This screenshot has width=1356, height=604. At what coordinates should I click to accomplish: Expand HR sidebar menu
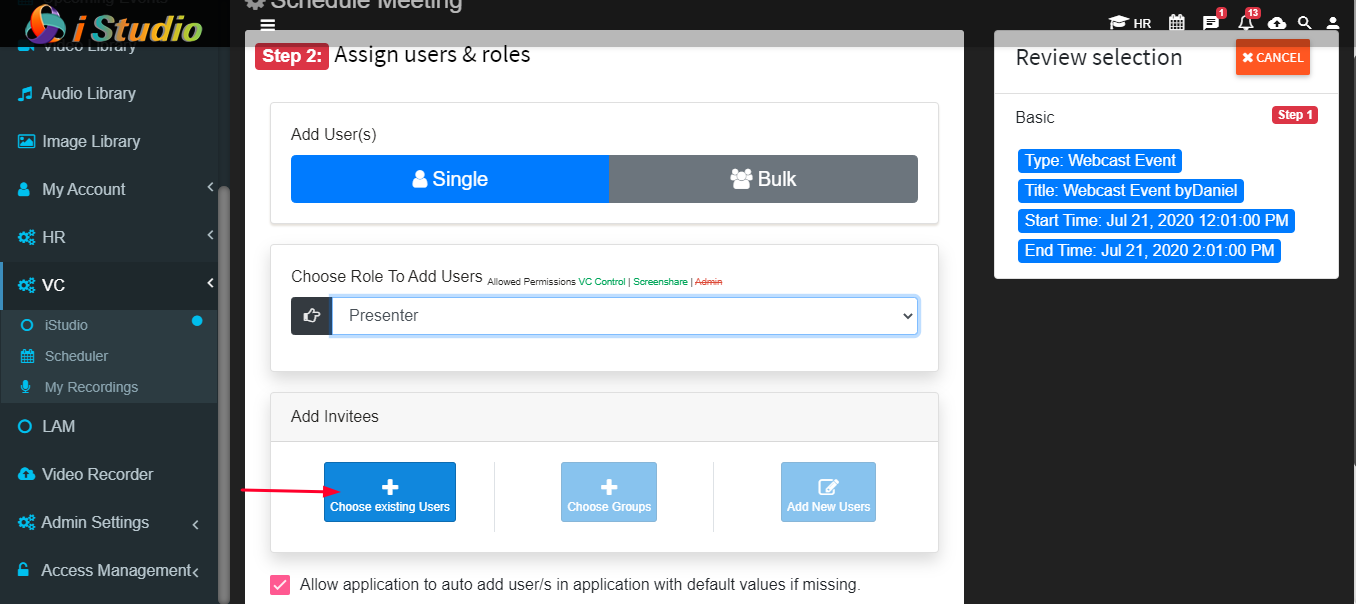click(108, 237)
